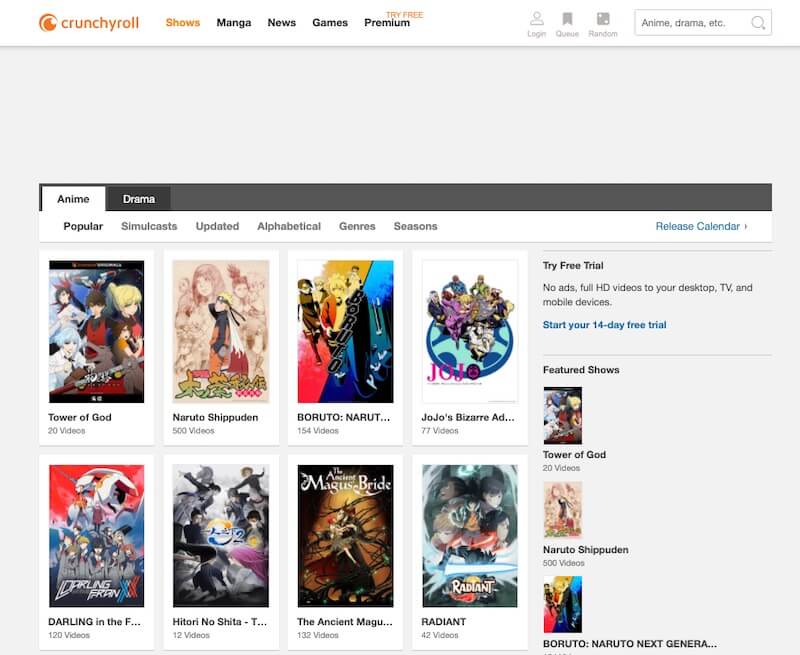Viewport: 800px width, 655px height.
Task: Click featured Naruto Shippuden title
Action: click(x=585, y=550)
